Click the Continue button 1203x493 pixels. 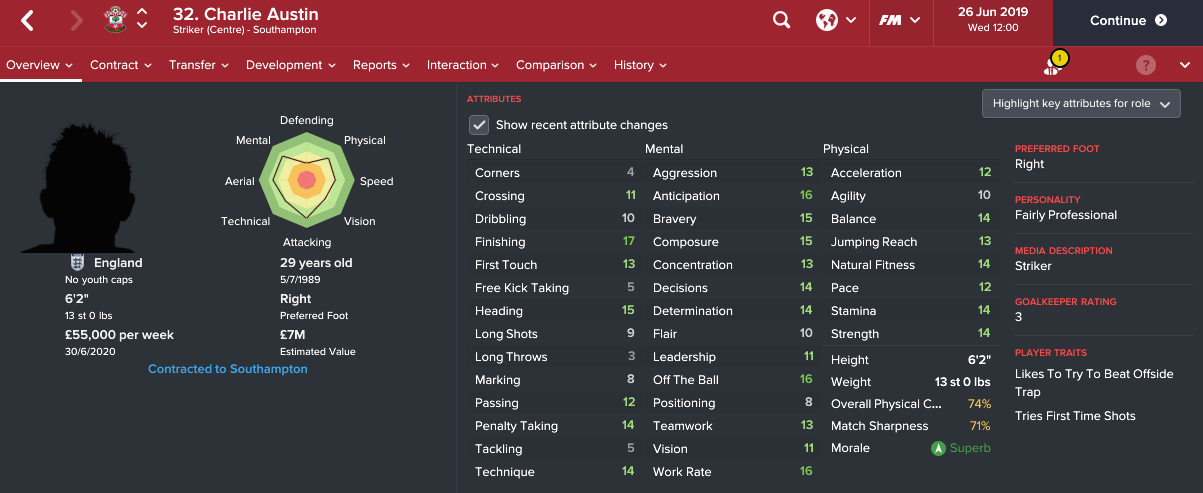point(1128,21)
